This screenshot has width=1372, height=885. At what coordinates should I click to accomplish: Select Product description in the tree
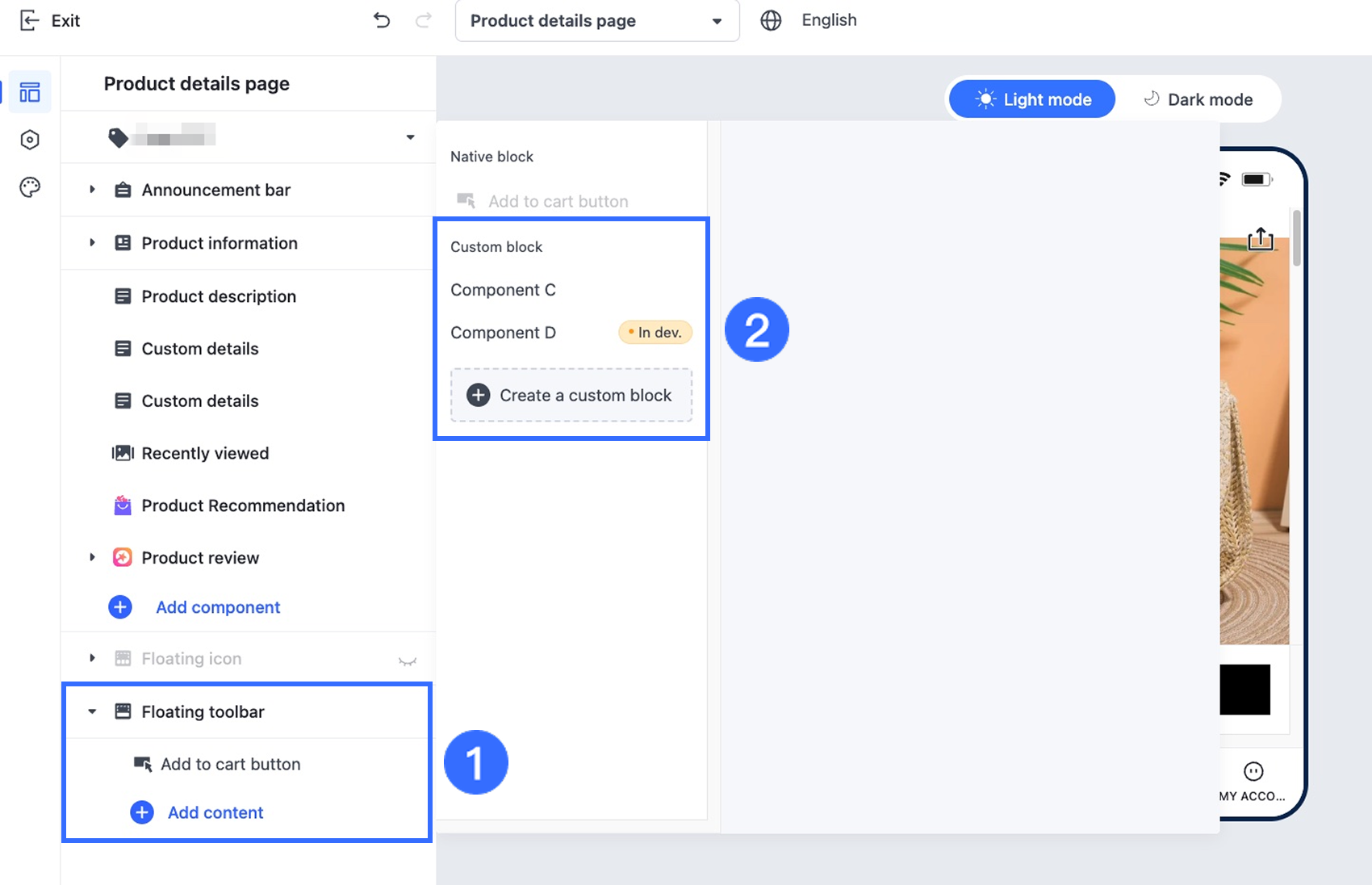219,296
